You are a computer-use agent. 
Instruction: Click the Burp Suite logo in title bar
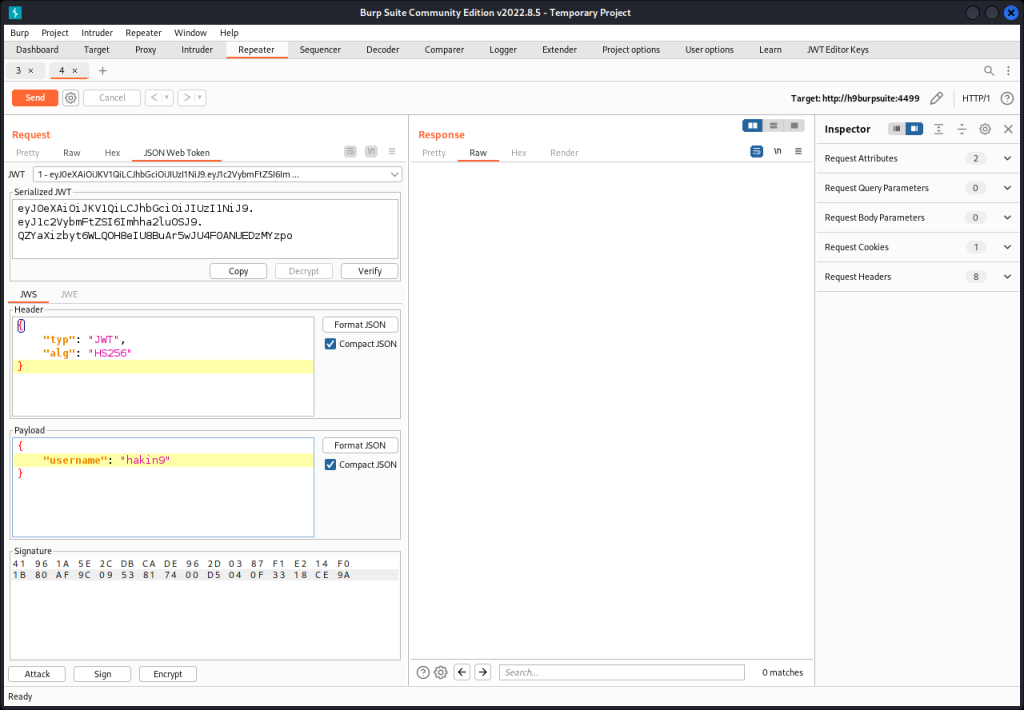point(15,12)
